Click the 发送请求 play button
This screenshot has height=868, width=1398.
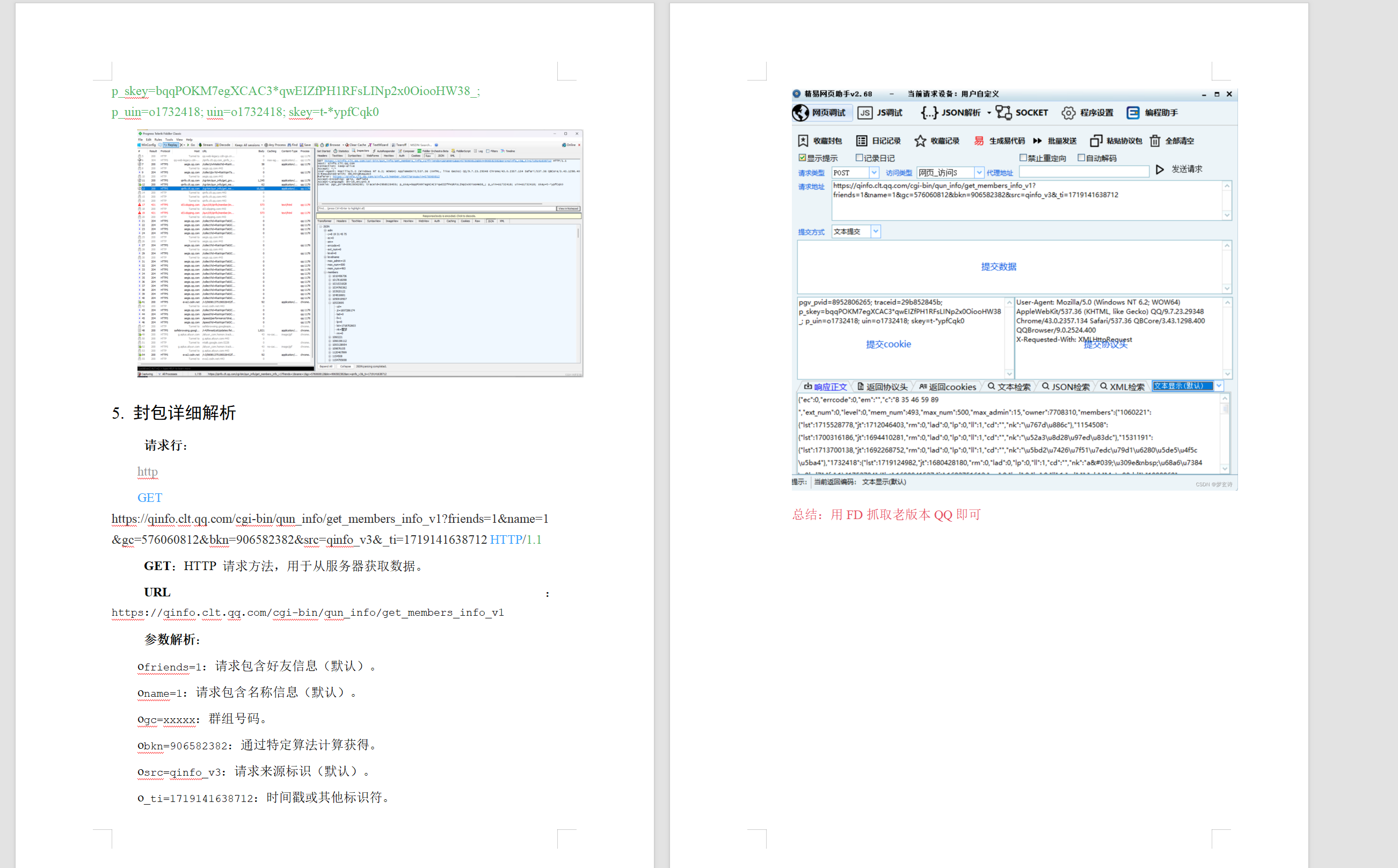click(x=1160, y=169)
